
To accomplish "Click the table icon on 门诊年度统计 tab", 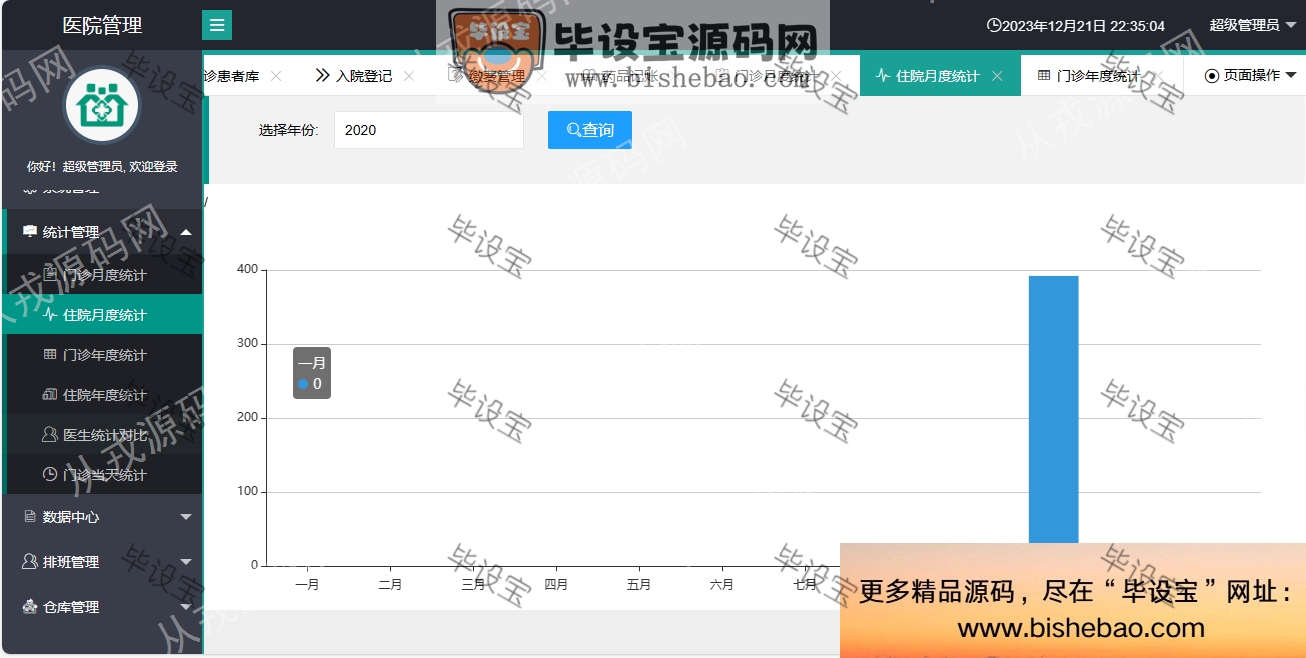I will click(x=1044, y=75).
